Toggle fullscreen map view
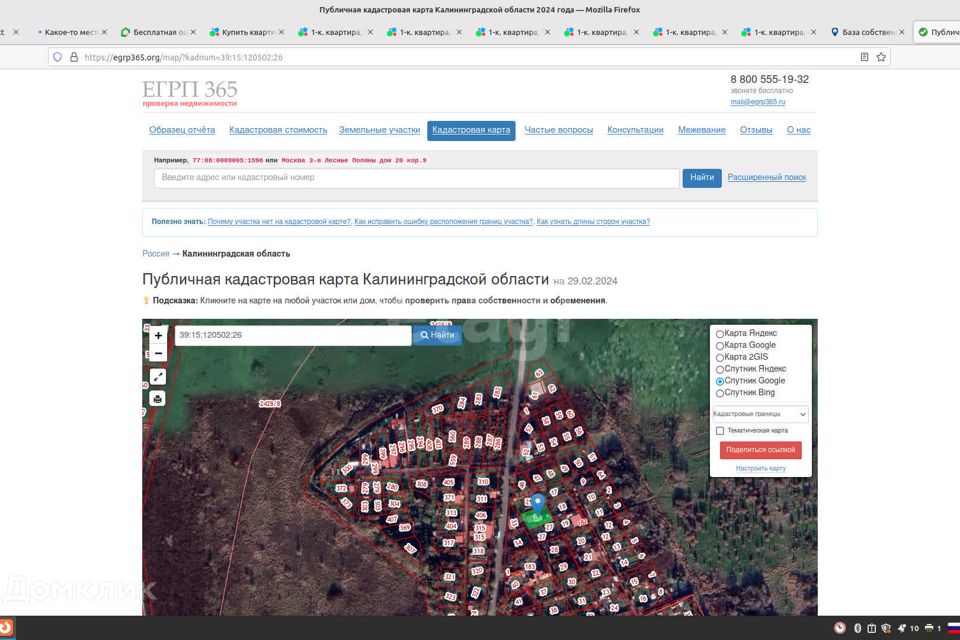Screen dimensions: 960x640 click(x=158, y=377)
